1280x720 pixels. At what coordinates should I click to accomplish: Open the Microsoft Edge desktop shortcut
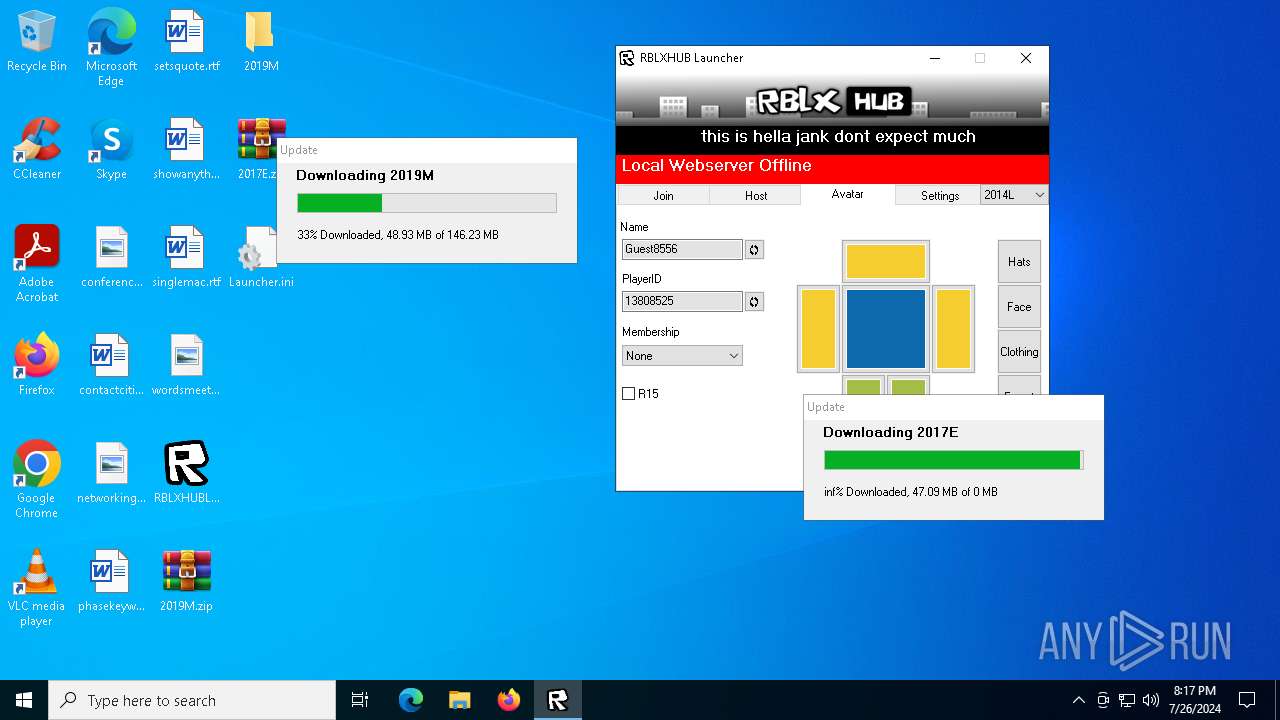click(x=111, y=47)
